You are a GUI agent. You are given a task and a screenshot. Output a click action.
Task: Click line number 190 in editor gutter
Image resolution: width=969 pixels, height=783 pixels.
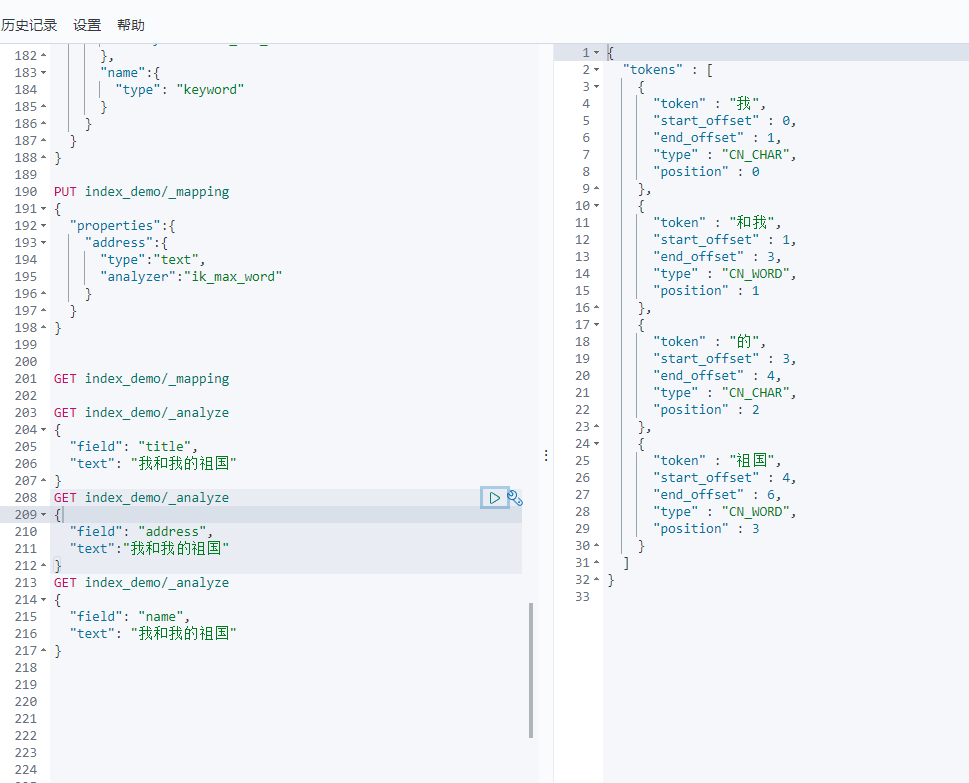coord(26,192)
